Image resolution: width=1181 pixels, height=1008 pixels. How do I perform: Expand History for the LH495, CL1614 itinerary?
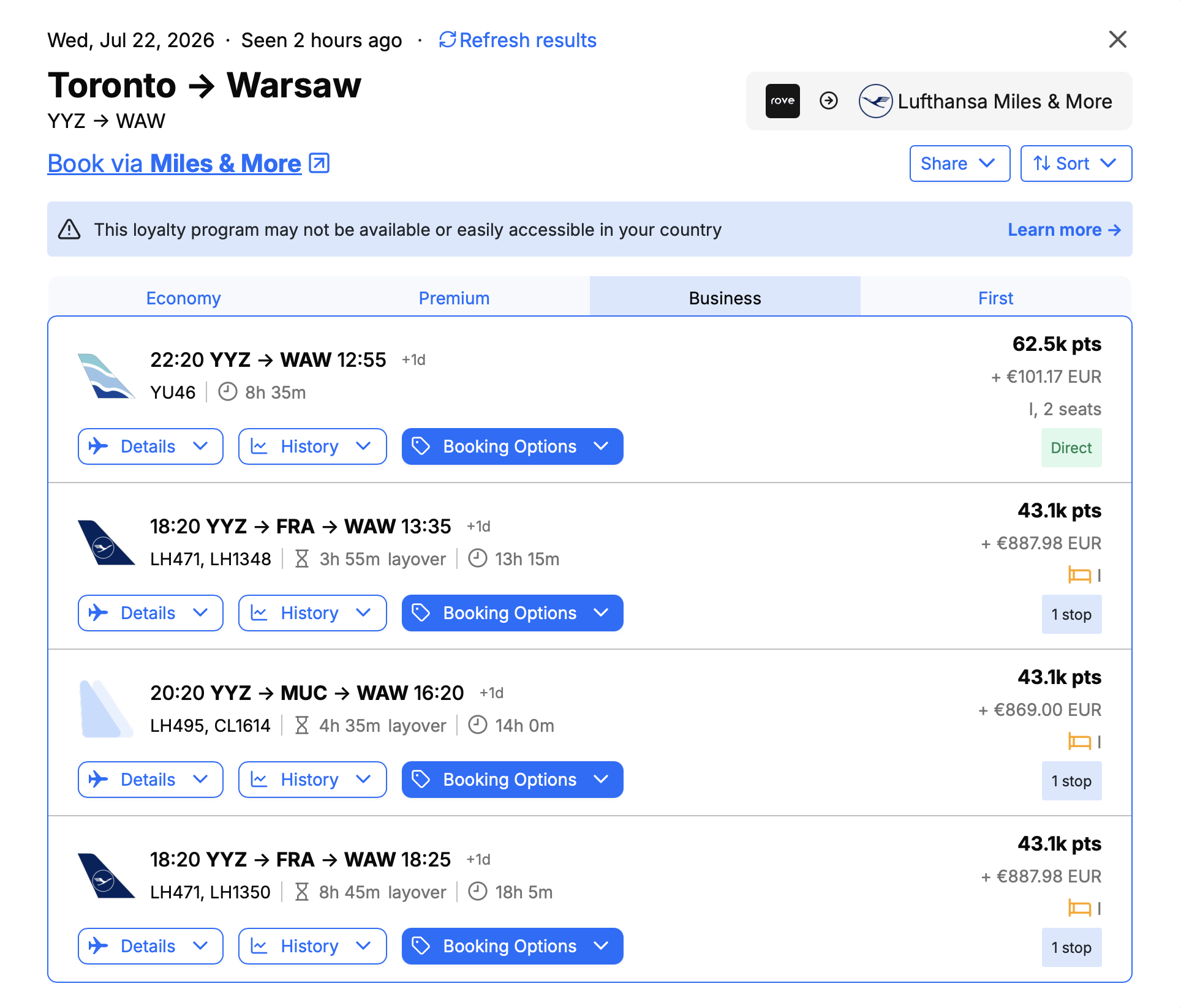(x=312, y=780)
